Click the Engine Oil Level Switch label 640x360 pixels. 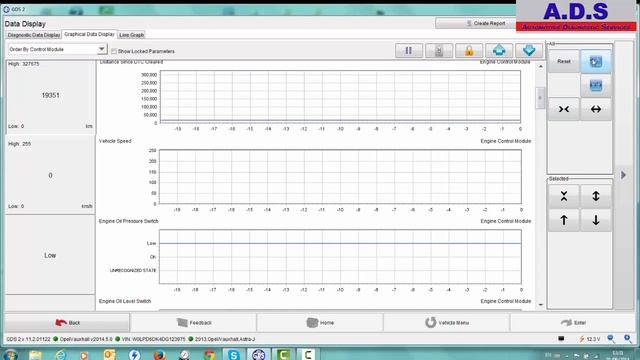pos(125,301)
